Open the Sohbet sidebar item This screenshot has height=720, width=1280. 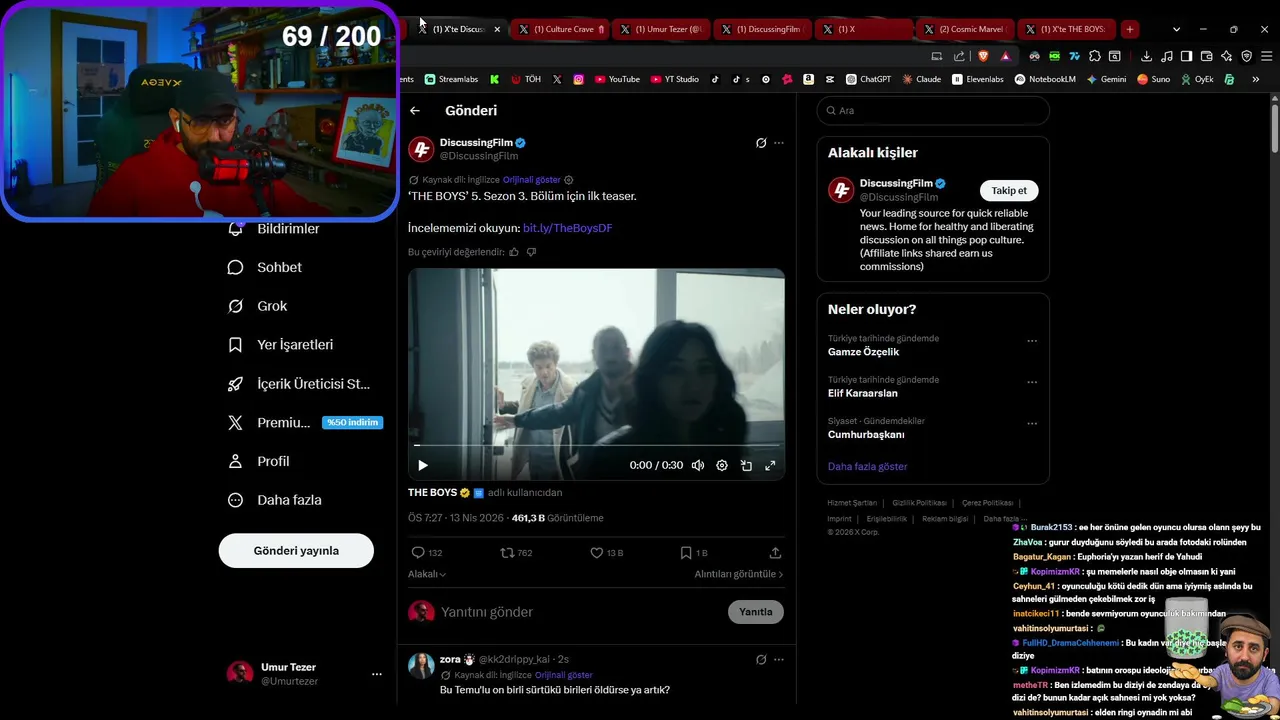pyautogui.click(x=265, y=267)
